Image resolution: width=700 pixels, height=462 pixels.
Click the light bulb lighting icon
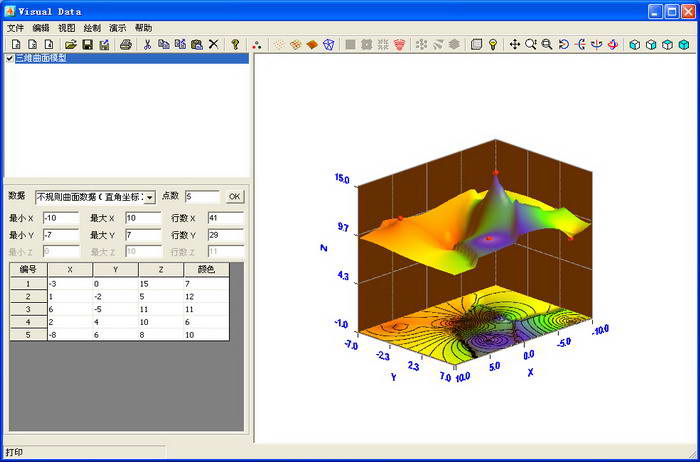point(493,44)
